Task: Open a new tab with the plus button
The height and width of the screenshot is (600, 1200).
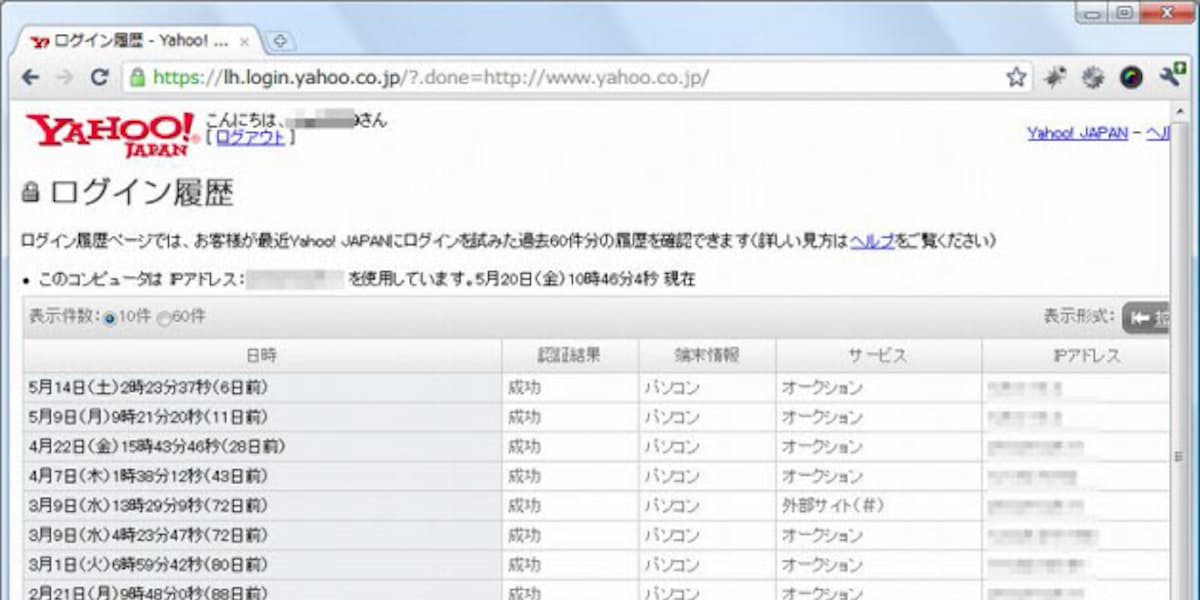Action: point(281,42)
